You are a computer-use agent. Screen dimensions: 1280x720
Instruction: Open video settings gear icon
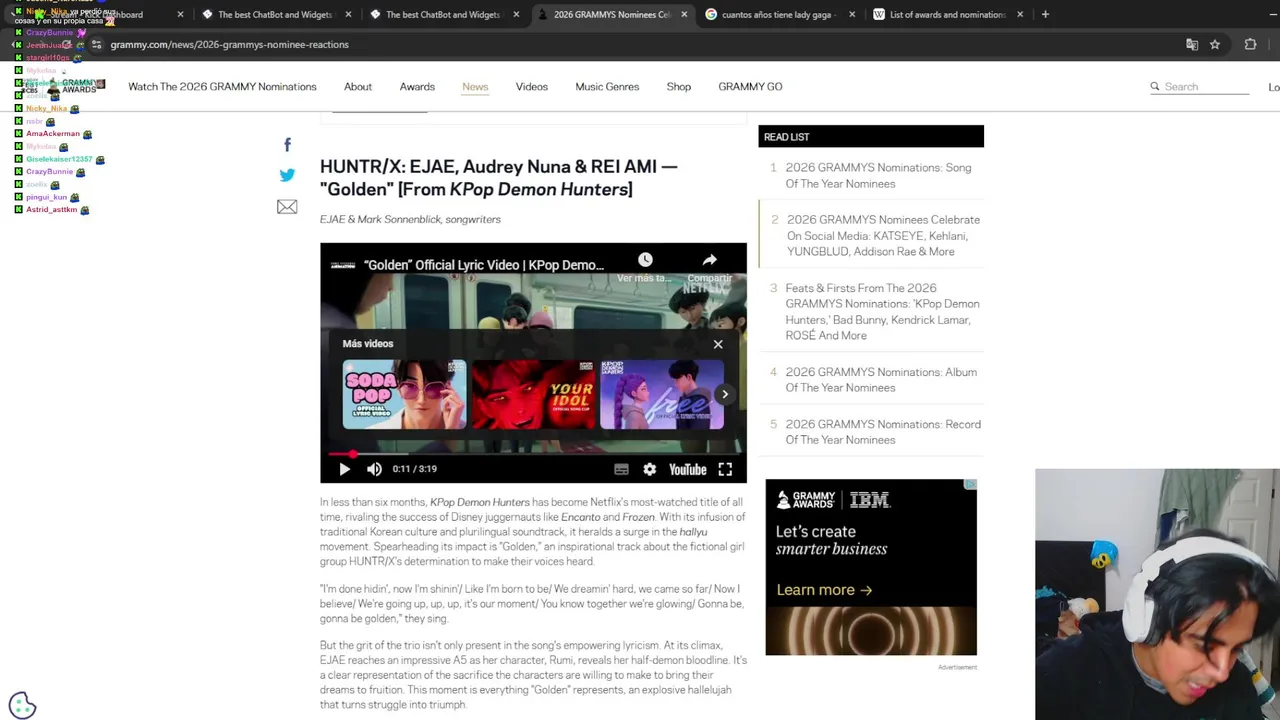coord(650,469)
